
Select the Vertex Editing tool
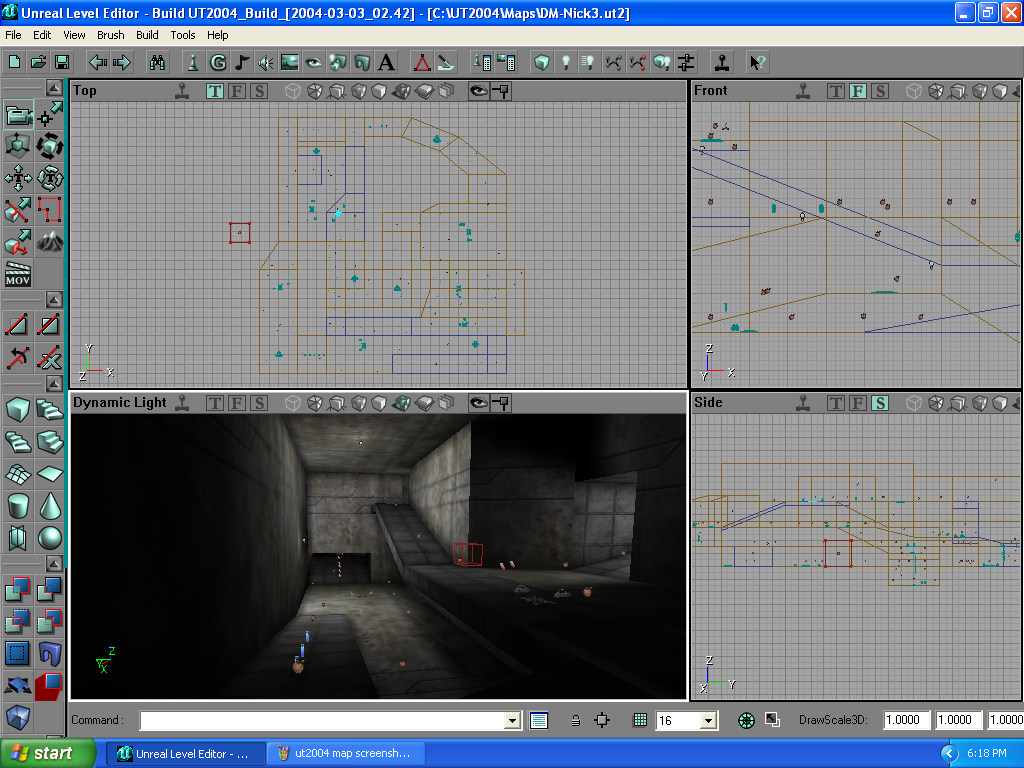pos(50,115)
